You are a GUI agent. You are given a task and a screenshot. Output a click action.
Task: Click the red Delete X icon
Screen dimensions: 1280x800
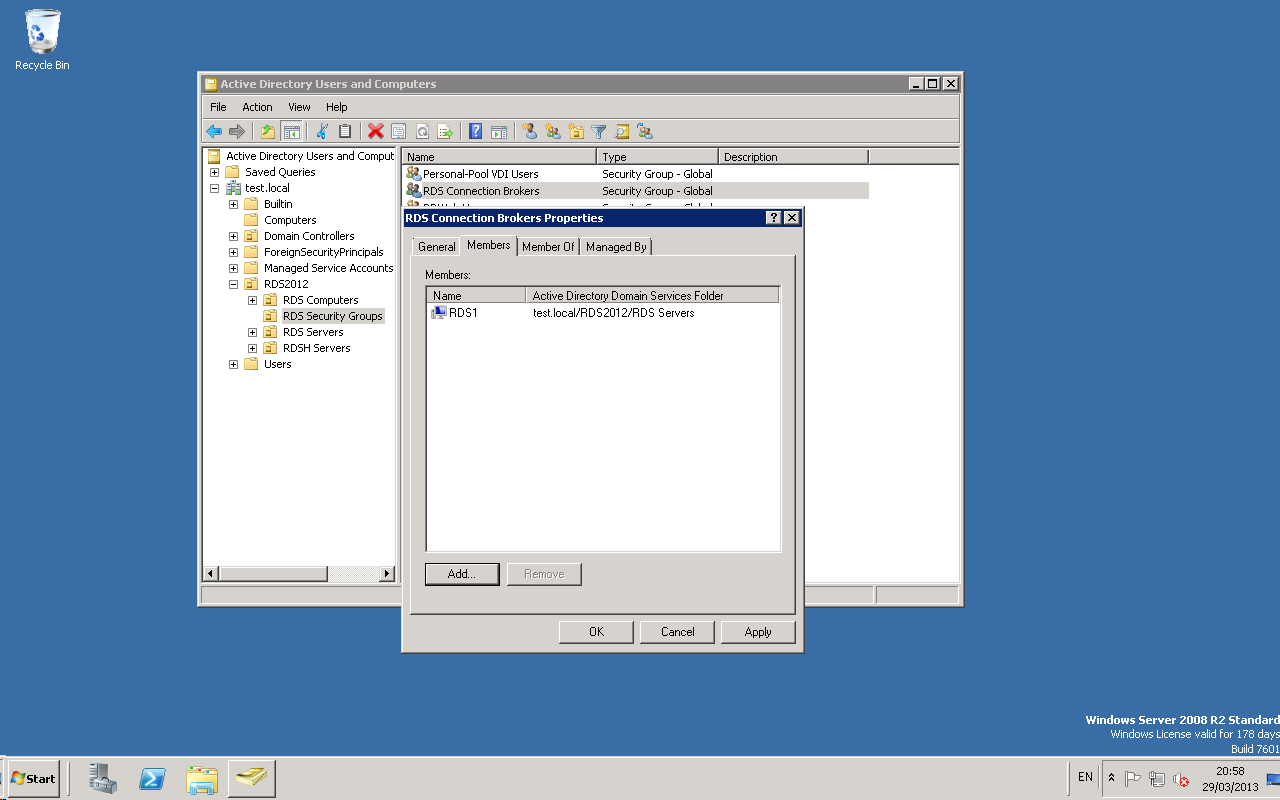tap(375, 131)
